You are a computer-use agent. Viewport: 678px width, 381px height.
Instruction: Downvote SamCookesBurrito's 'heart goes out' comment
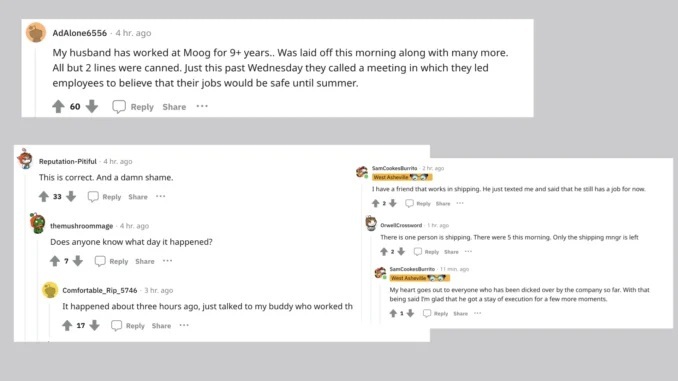point(410,314)
